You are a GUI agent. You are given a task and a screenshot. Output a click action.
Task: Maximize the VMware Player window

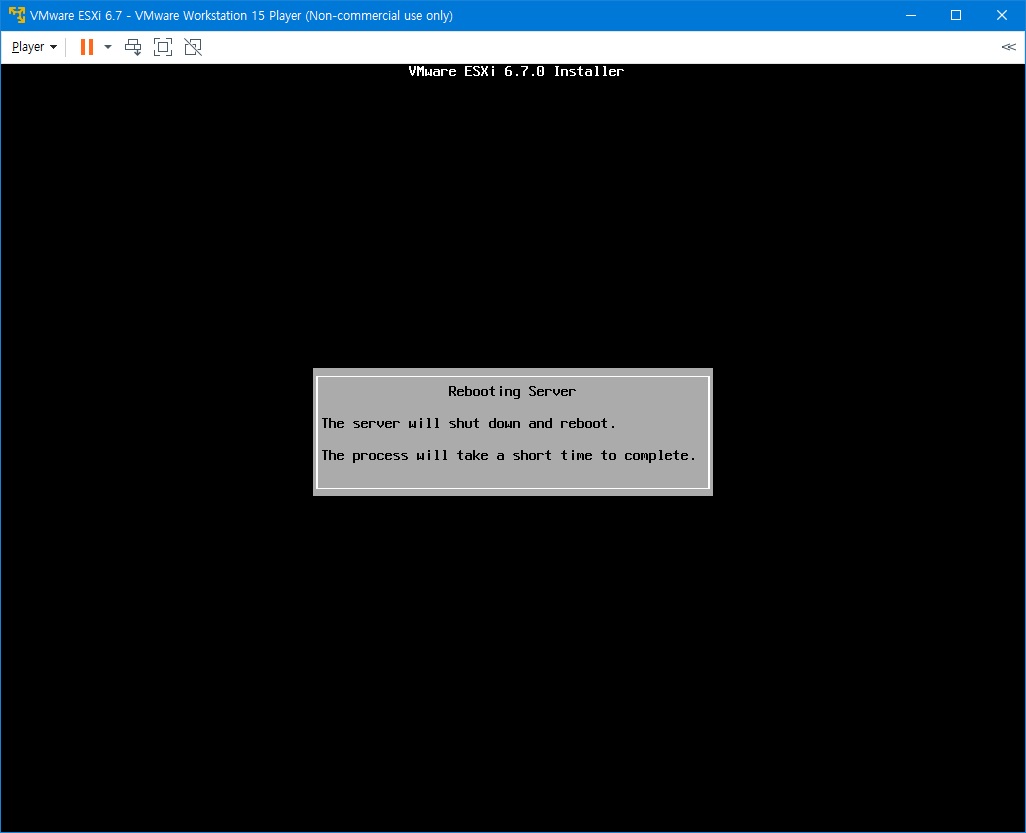coord(956,15)
